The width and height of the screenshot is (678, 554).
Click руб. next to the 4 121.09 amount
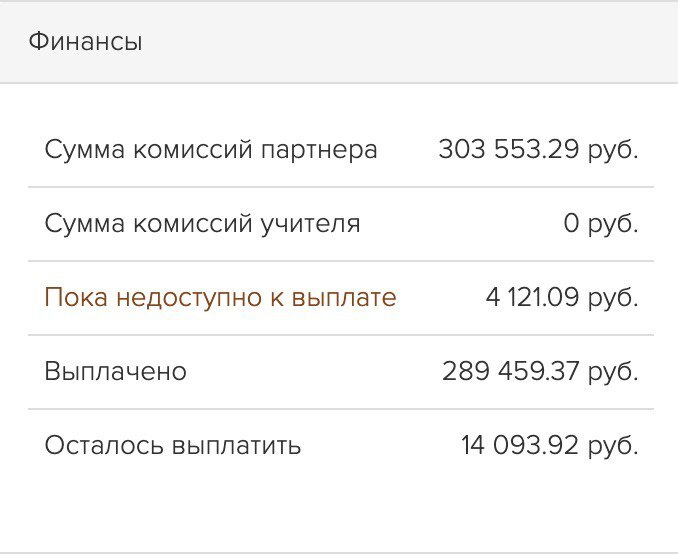[614, 298]
